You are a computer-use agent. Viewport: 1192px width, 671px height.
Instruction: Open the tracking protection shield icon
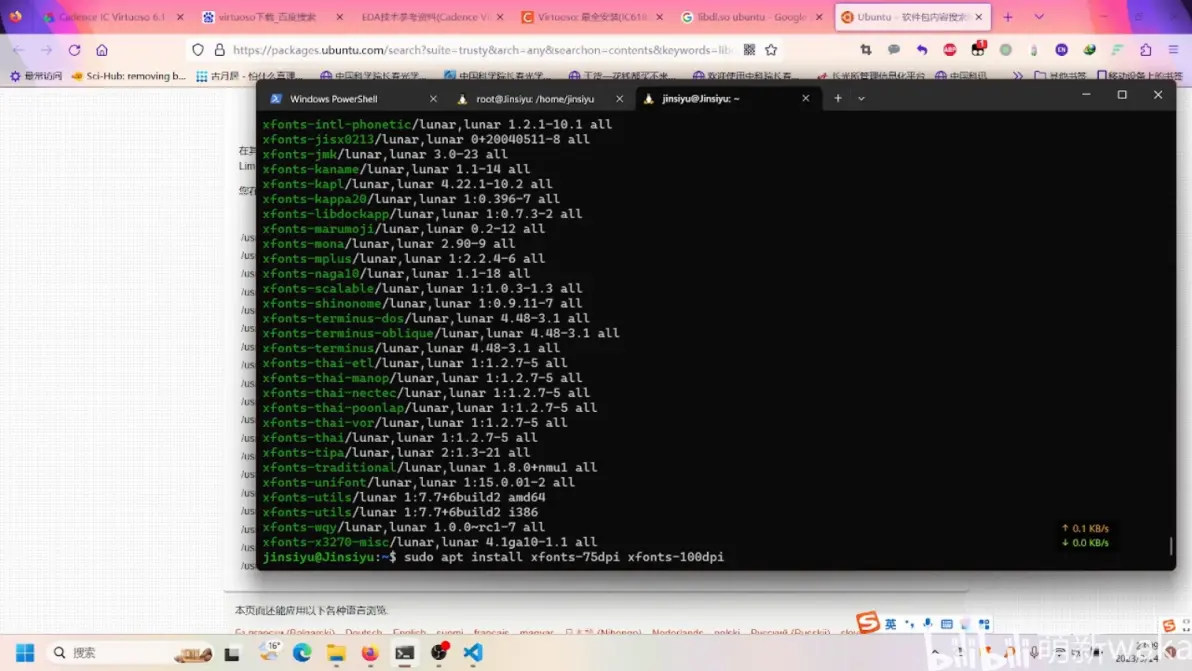[198, 50]
